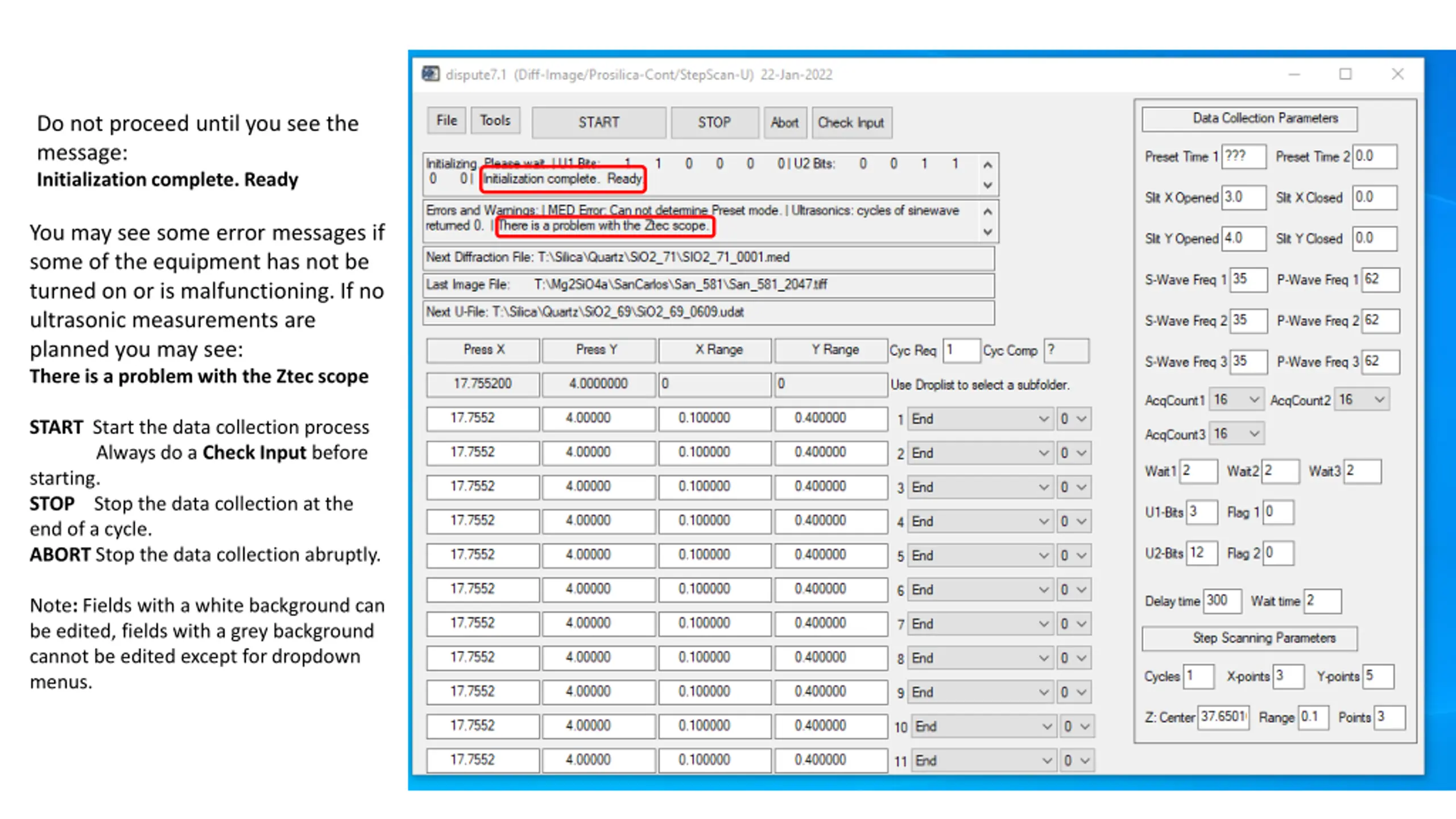This screenshot has height=819, width=1456.
Task: Click the dispute7.1 app icon in title bar
Action: click(x=431, y=74)
